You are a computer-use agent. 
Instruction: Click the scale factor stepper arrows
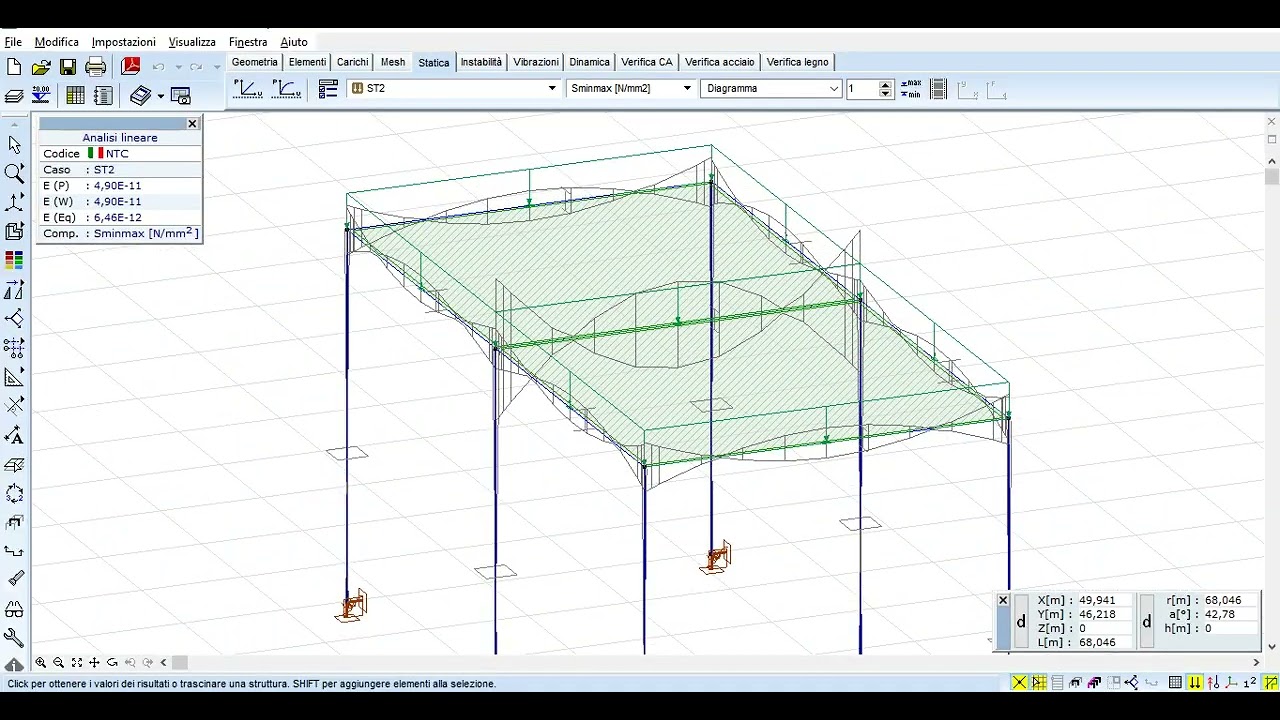(885, 89)
